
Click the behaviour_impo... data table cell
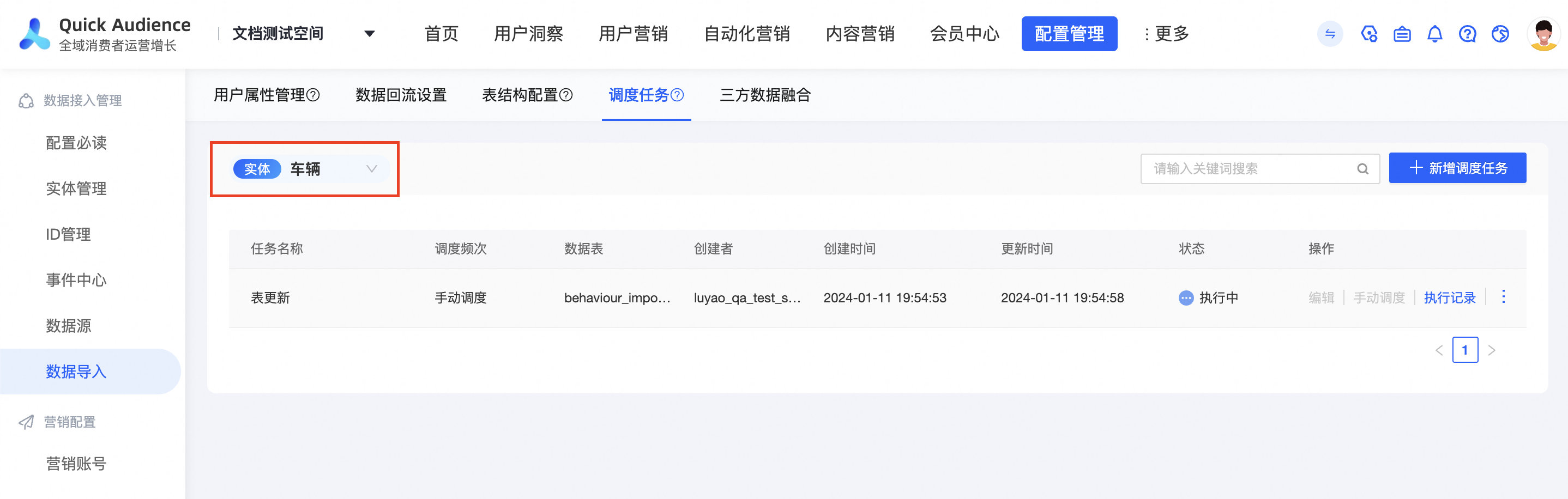coord(617,297)
